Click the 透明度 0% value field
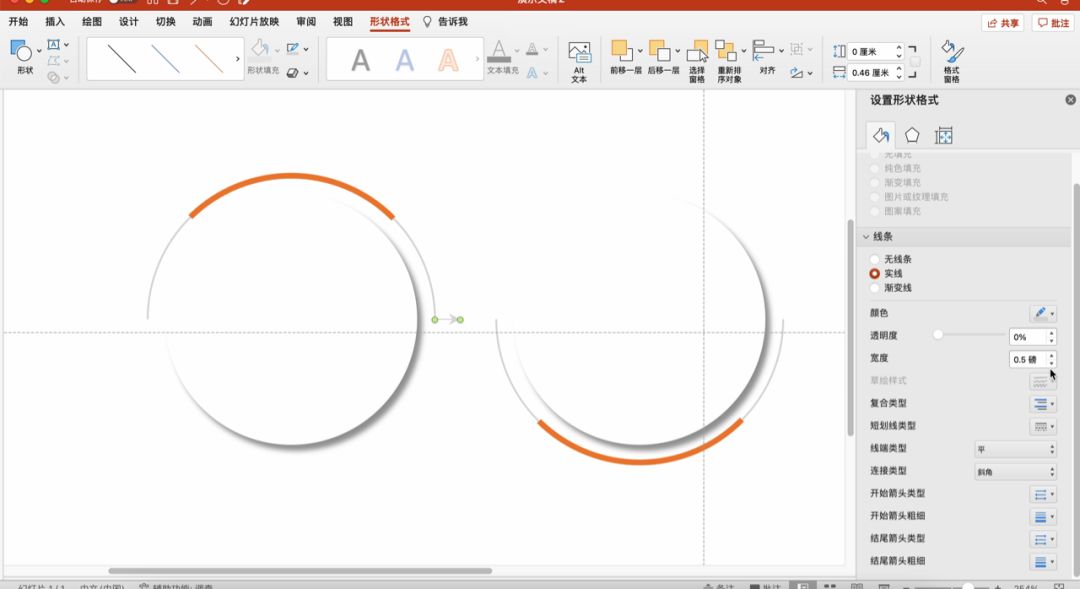The image size is (1080, 589). [x=1028, y=337]
